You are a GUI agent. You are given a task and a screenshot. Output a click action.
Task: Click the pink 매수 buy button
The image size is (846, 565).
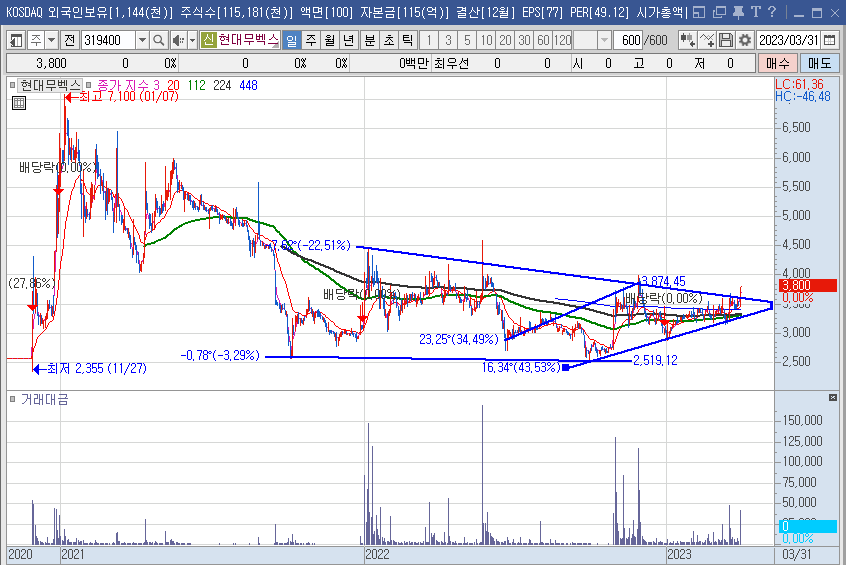point(777,64)
